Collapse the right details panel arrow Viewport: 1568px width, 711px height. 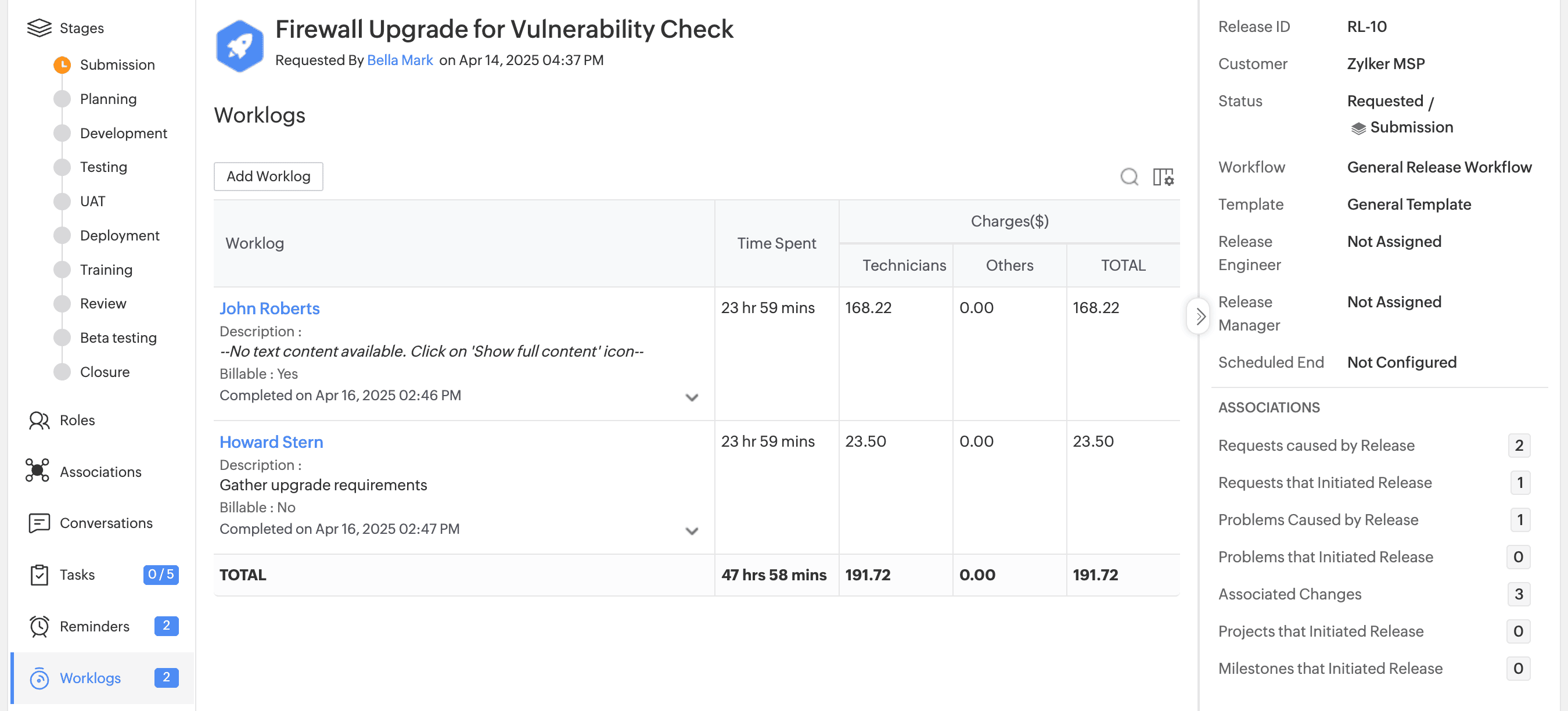click(1199, 316)
